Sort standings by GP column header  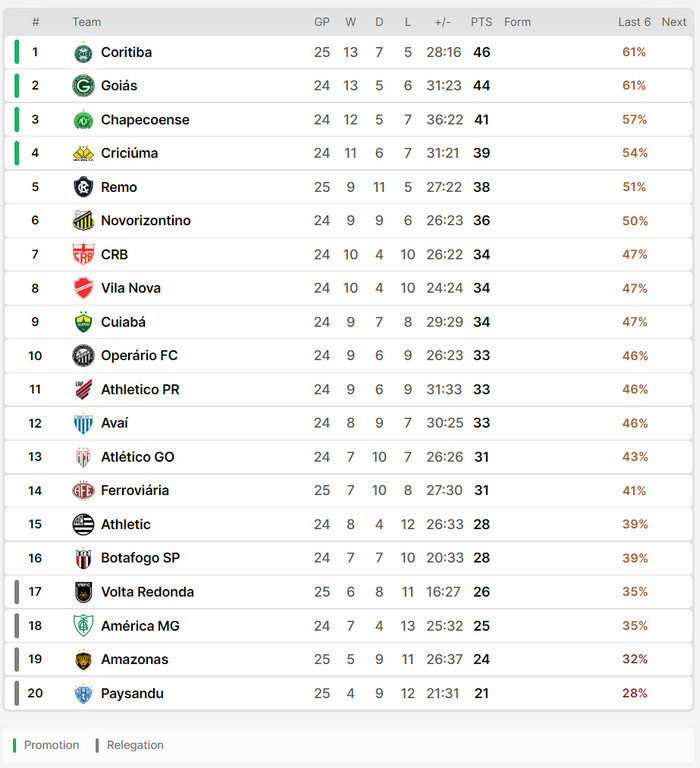[322, 22]
